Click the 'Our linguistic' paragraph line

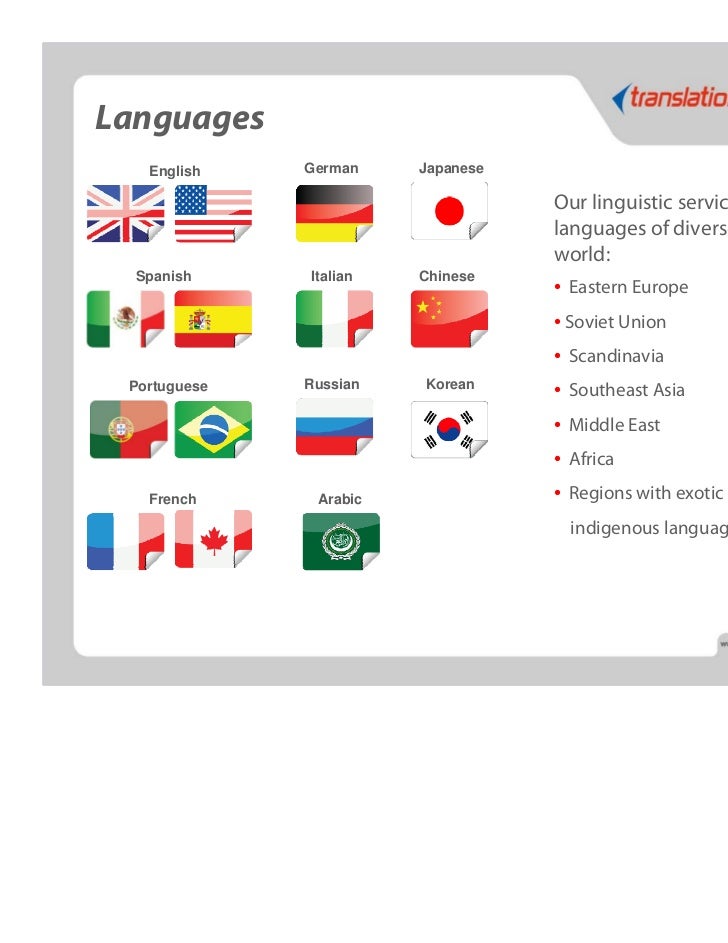pos(641,203)
